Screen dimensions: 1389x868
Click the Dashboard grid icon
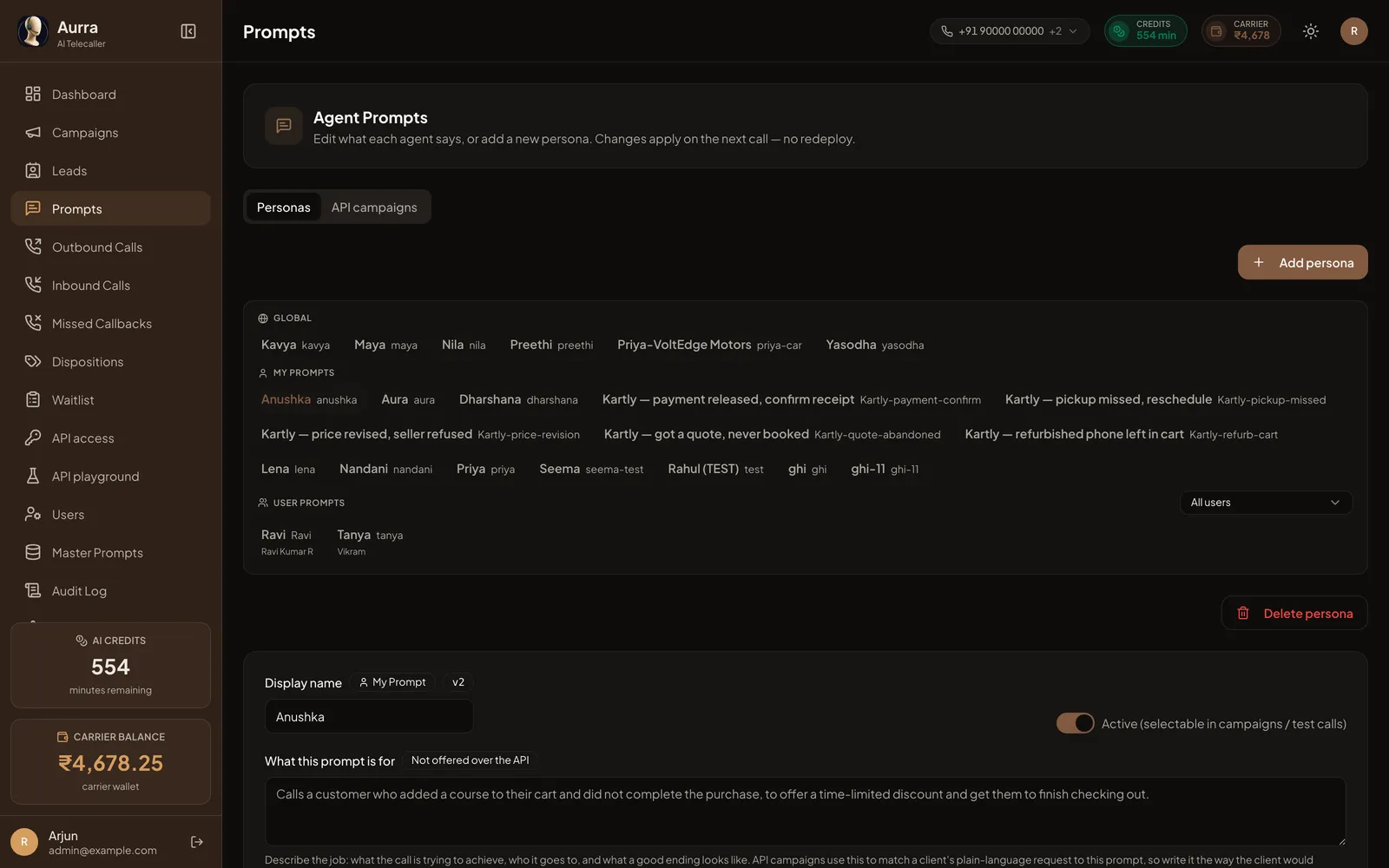click(x=33, y=94)
